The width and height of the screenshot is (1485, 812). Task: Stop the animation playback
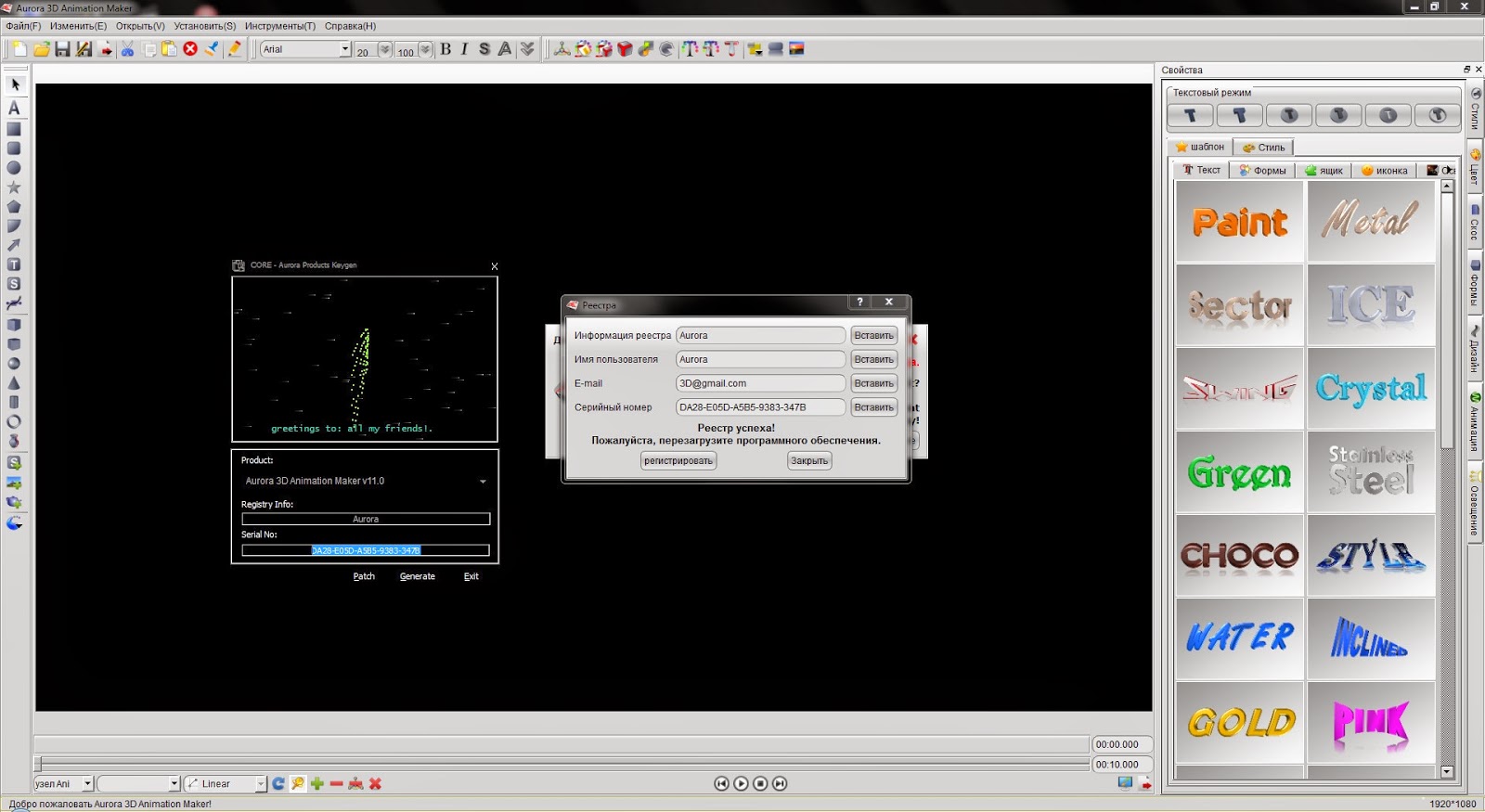[760, 784]
